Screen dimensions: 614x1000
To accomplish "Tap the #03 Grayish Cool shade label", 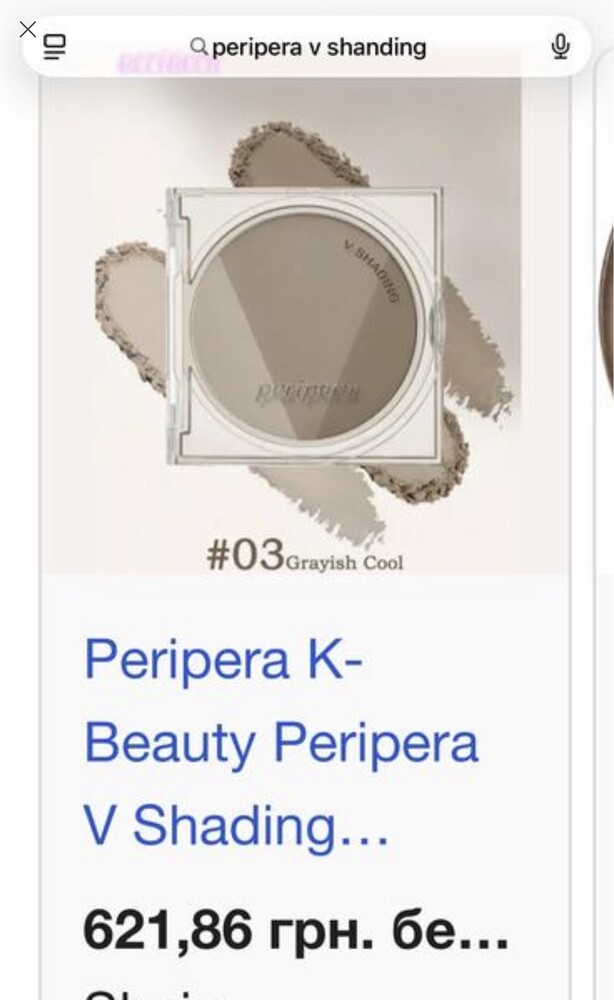I will click(x=305, y=555).
